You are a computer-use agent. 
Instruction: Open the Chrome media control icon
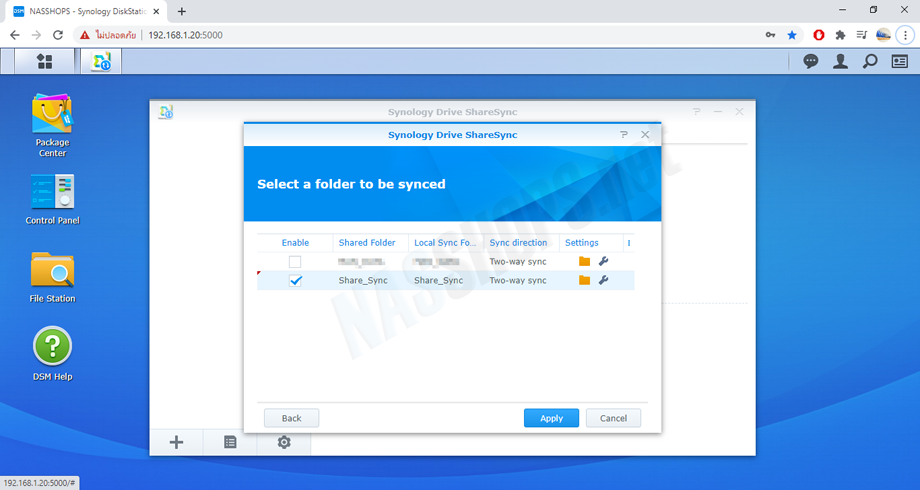861,35
